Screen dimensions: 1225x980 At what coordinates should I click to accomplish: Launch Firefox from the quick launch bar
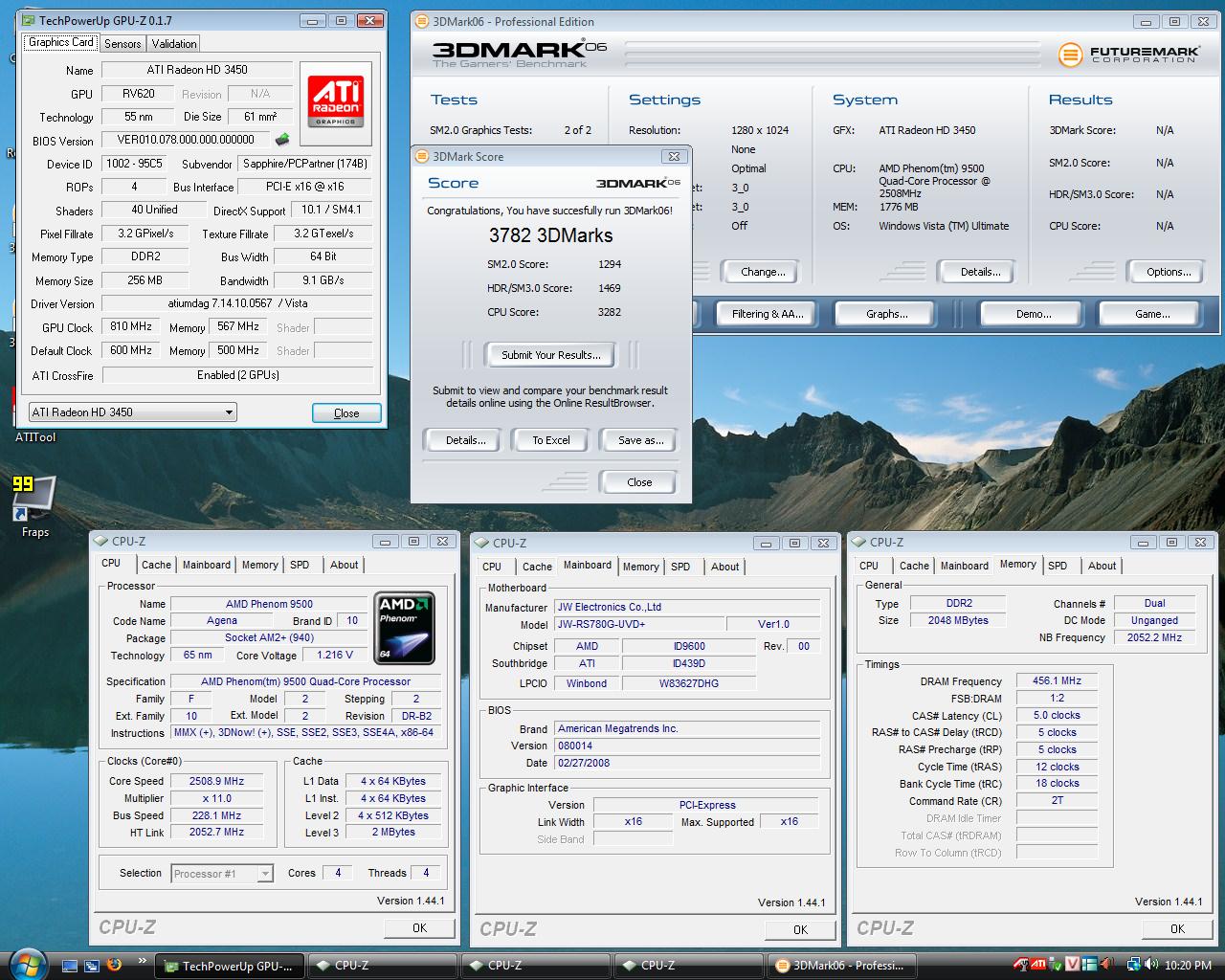[114, 965]
